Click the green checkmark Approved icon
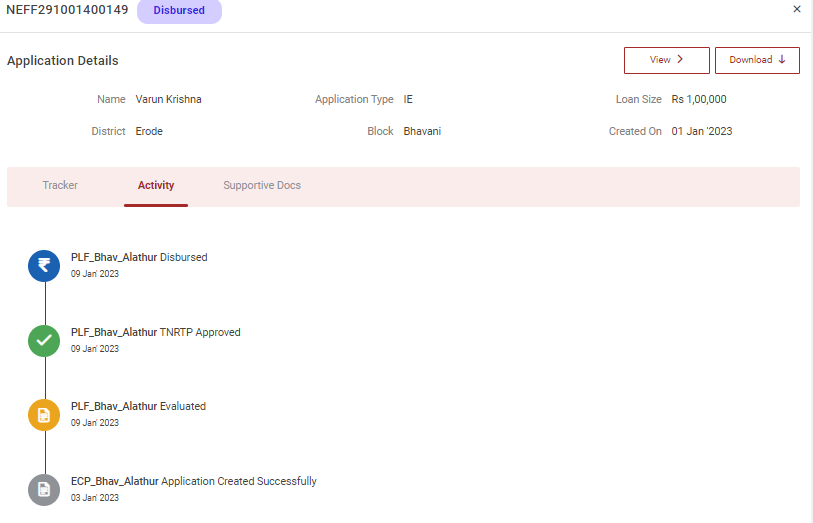 point(44,340)
